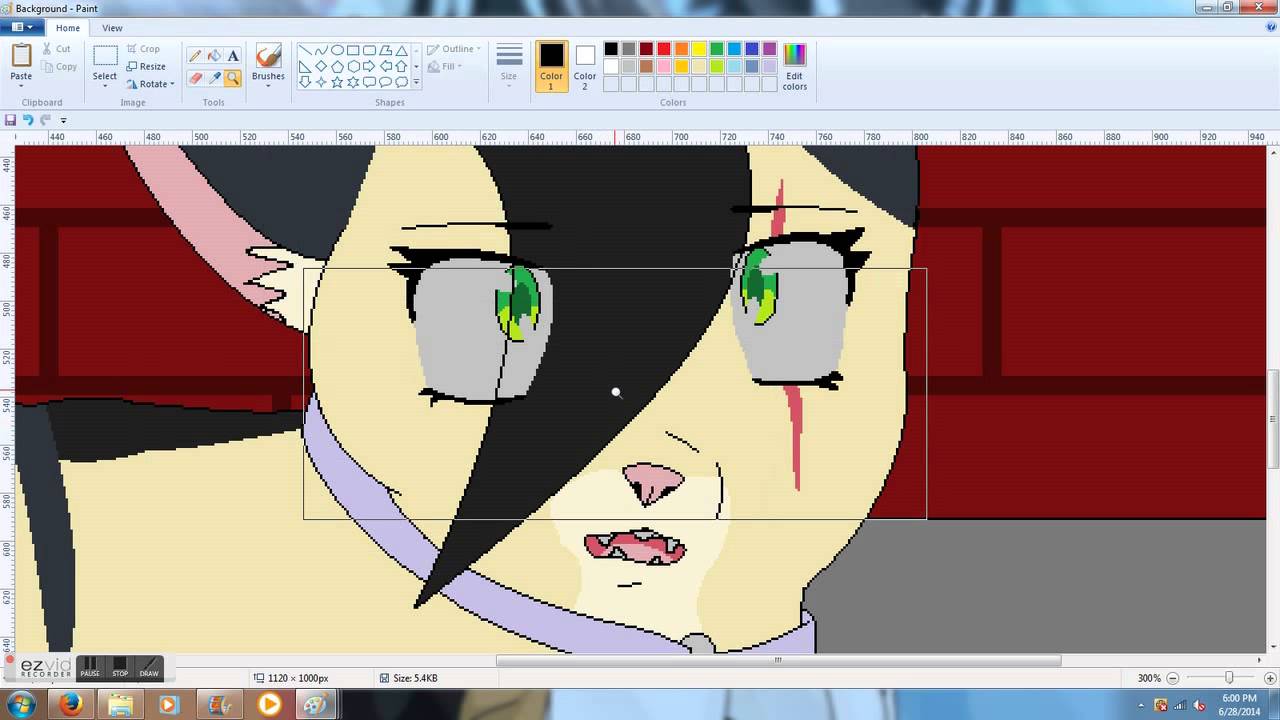Screen dimensions: 1280x720
Task: Expand the Brushes dropdown arrow
Action: point(268,84)
